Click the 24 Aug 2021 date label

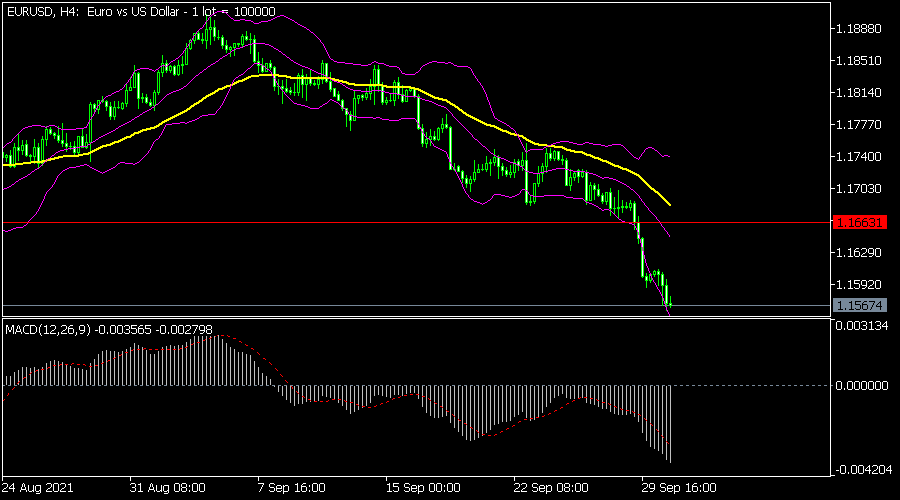37,488
